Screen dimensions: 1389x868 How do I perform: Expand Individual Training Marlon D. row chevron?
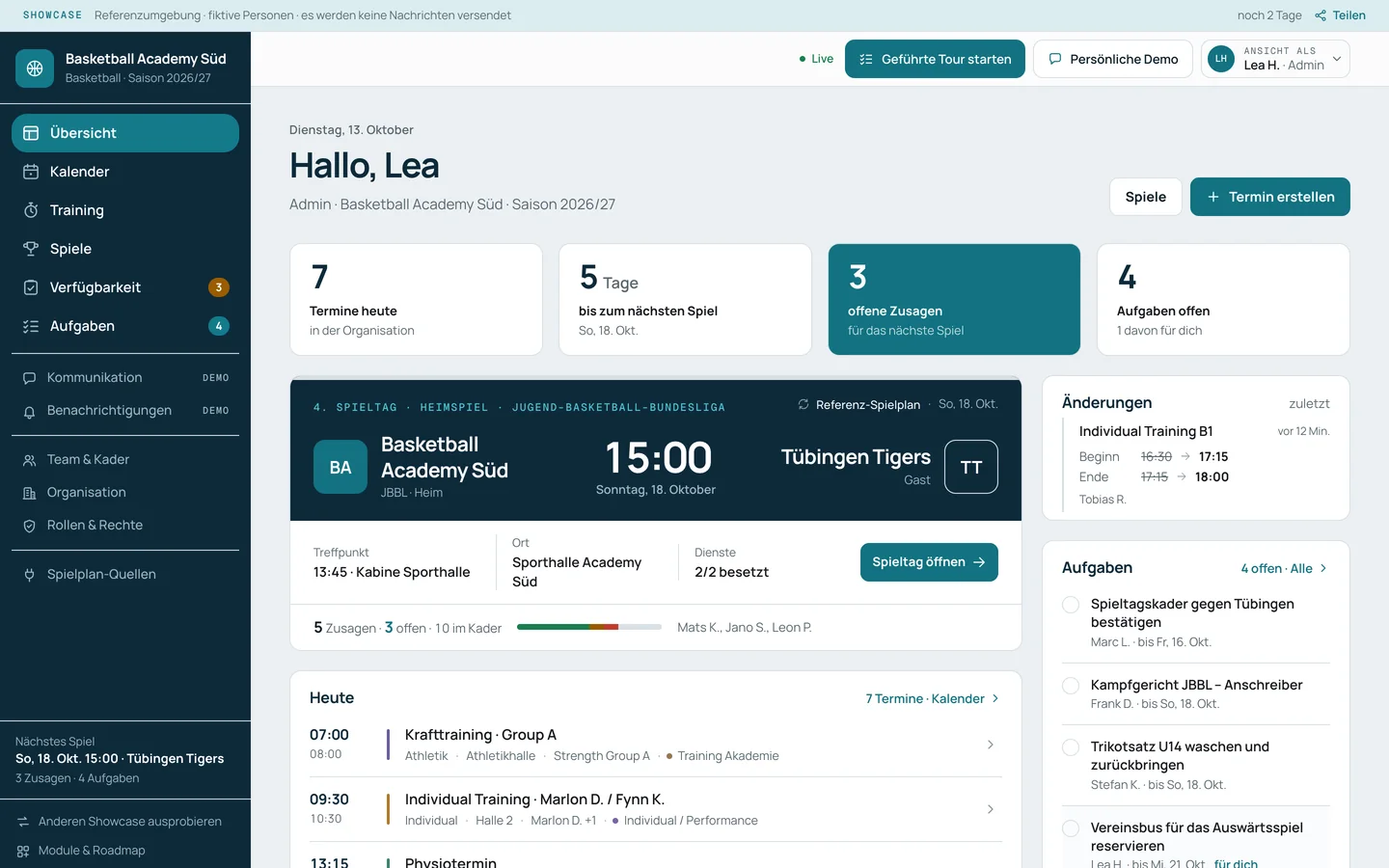[991, 809]
